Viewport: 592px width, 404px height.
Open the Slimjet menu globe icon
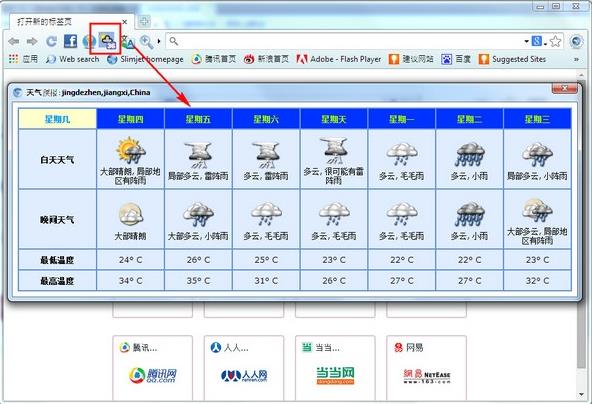(x=577, y=41)
